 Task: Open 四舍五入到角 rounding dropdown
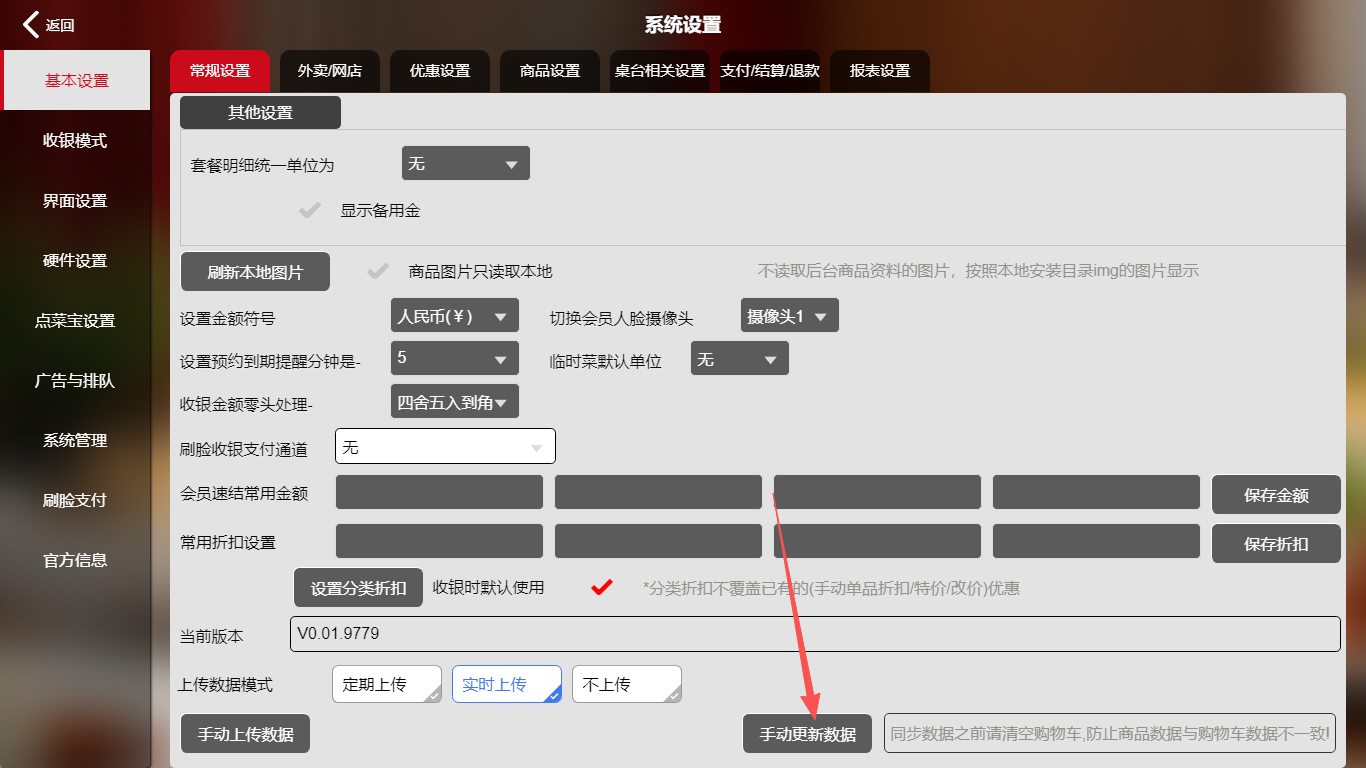click(x=454, y=402)
